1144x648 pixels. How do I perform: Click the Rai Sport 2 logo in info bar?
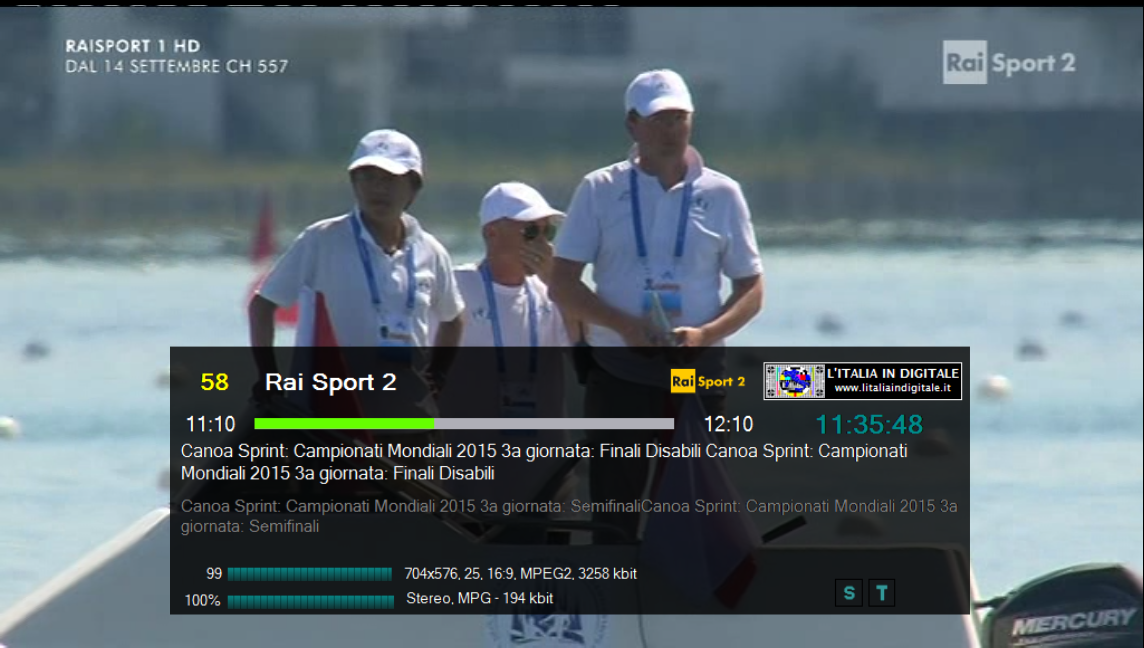[x=708, y=381]
